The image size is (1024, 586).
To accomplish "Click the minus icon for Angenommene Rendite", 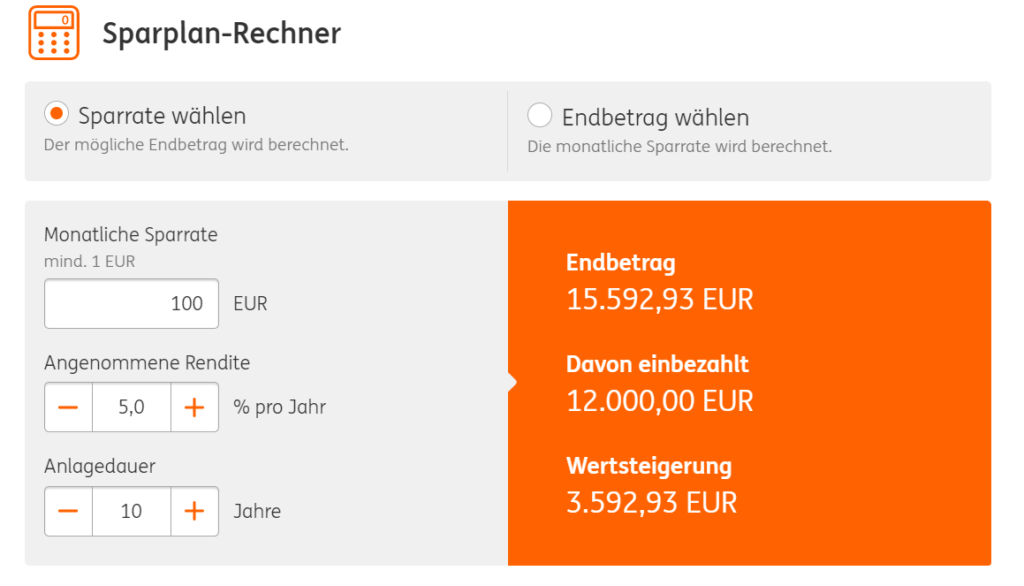I will tap(67, 407).
